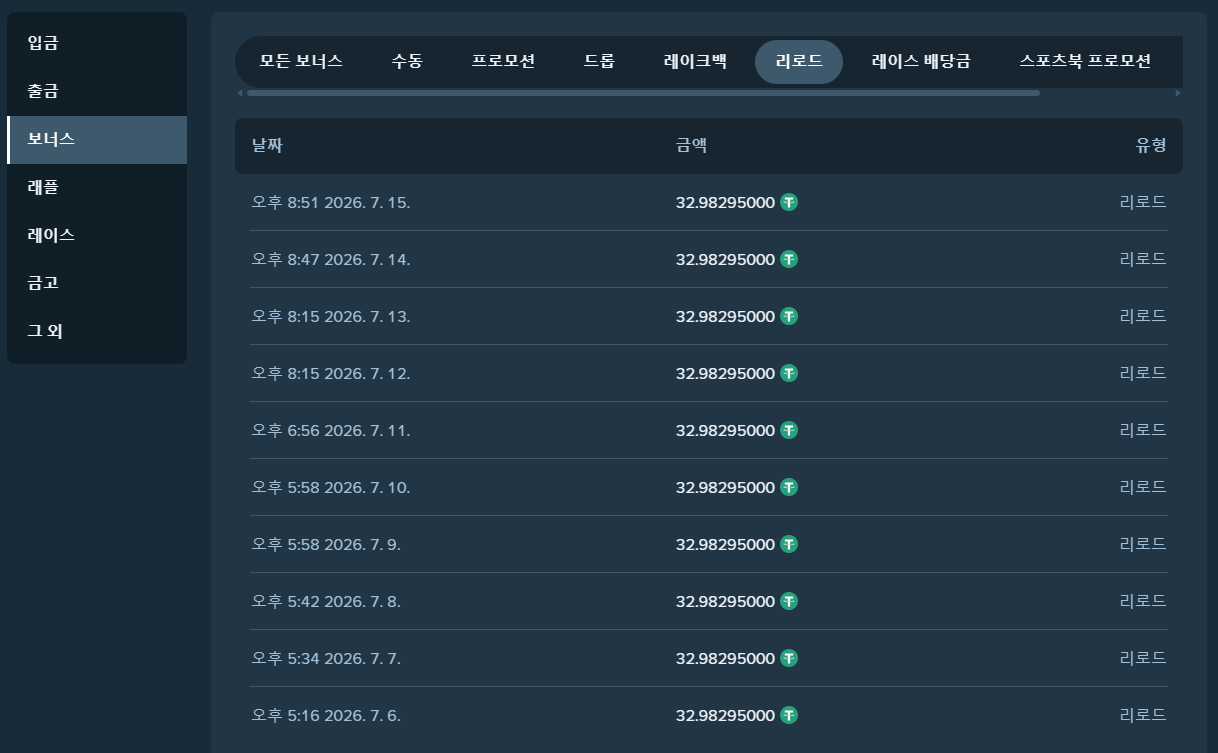Open the 그 외 sidebar section

97,331
